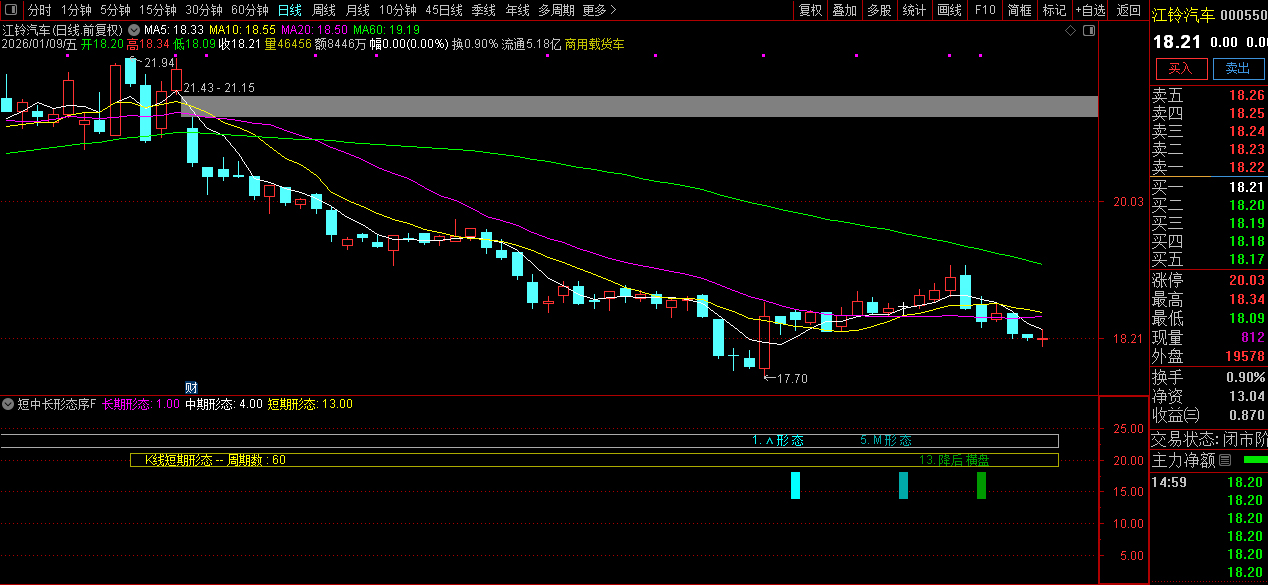Image resolution: width=1268 pixels, height=585 pixels.
Task: Click the 收益(三) row in the side panel
Action: pyautogui.click(x=1209, y=415)
